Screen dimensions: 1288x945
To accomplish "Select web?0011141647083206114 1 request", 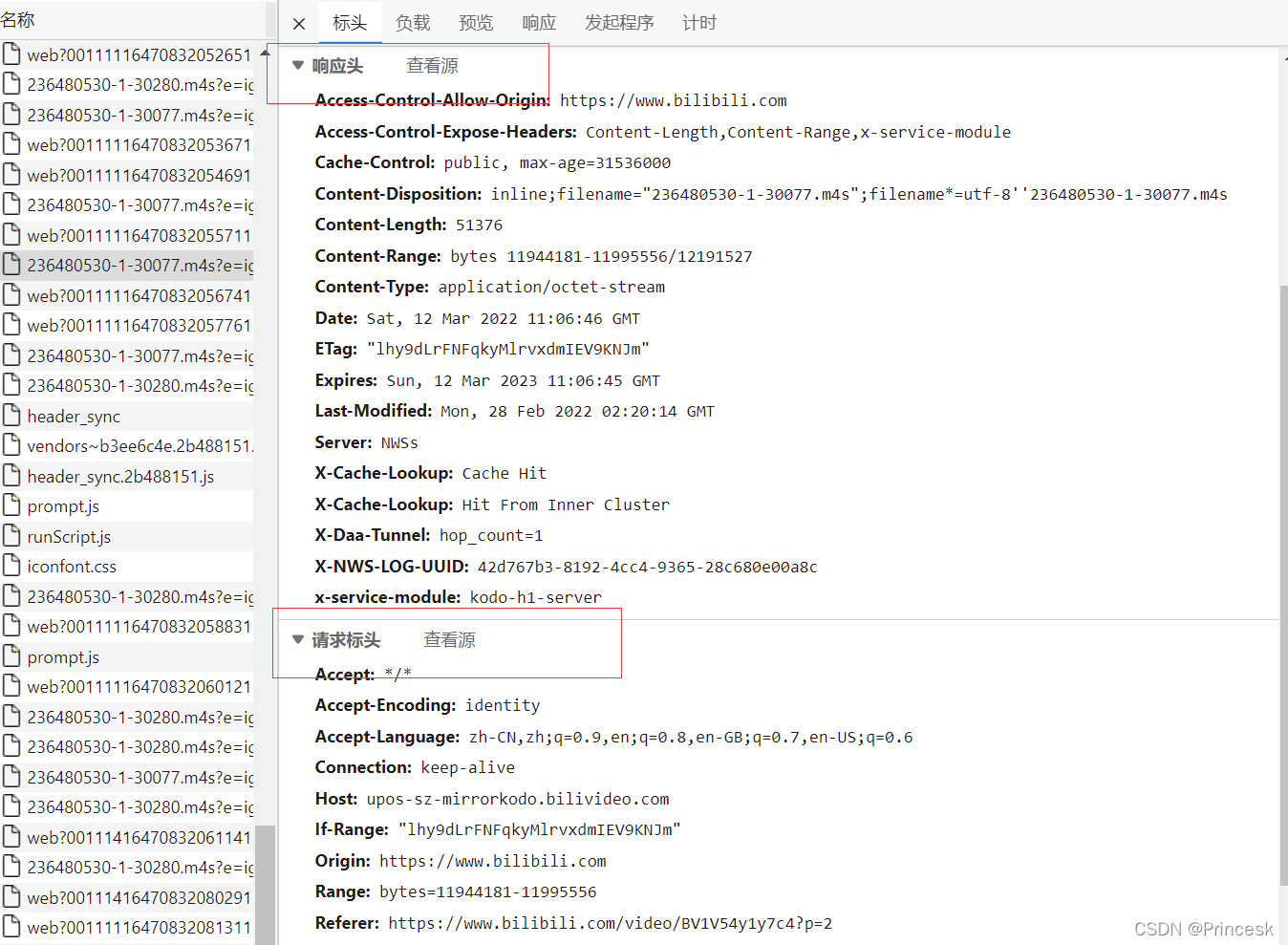I will click(127, 837).
